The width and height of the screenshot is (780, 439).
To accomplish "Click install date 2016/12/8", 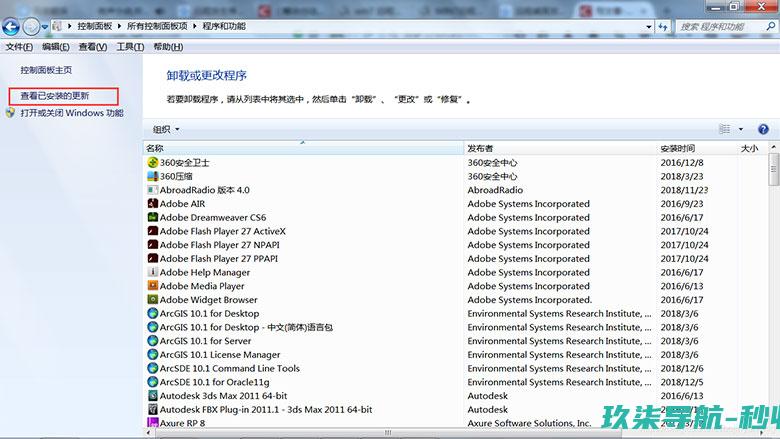I will [x=682, y=163].
